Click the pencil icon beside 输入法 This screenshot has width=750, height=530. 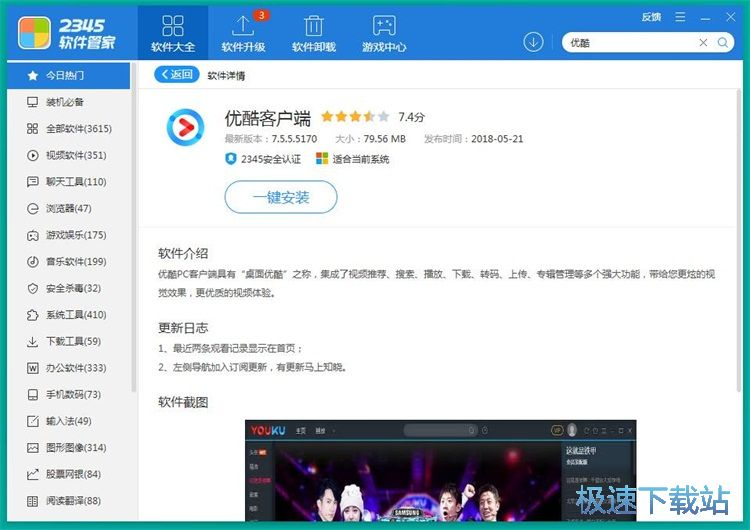point(33,421)
